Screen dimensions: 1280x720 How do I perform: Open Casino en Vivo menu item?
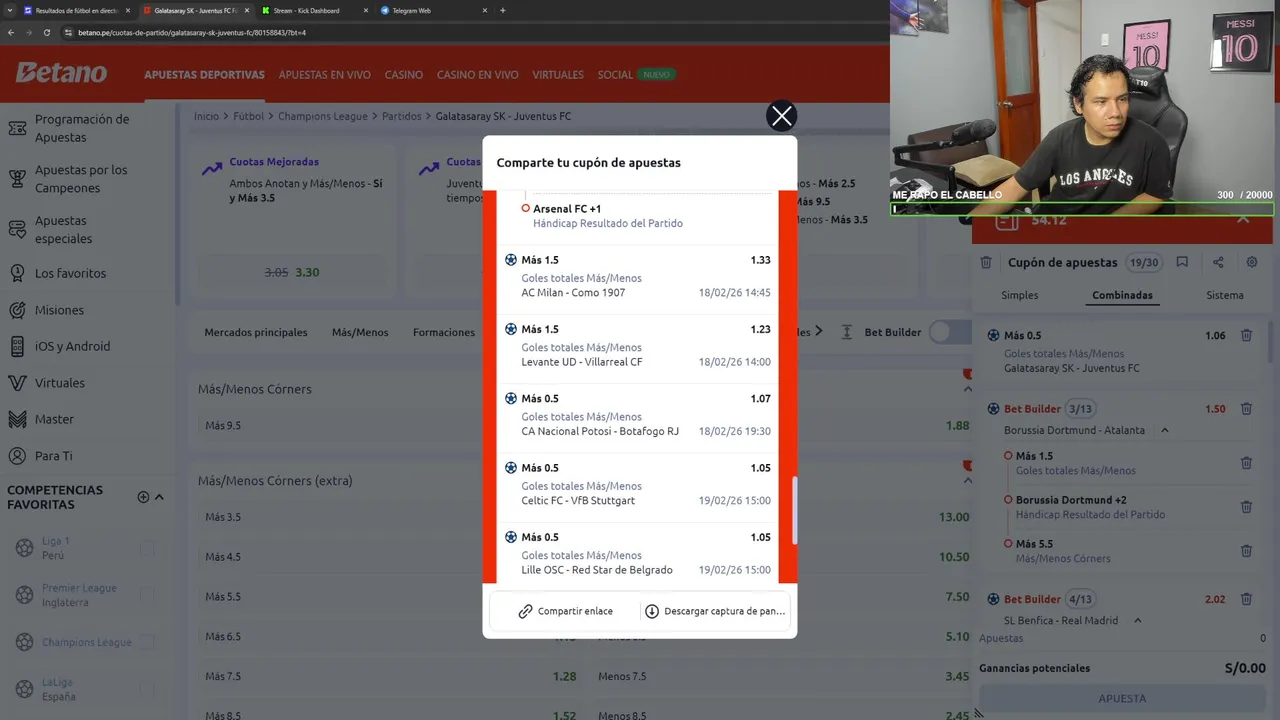click(x=478, y=75)
